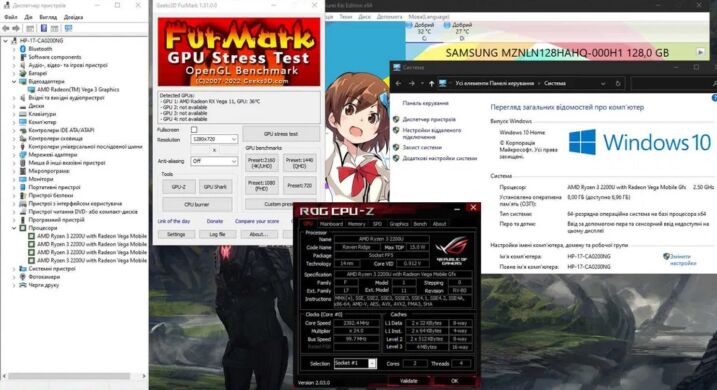
Task: Open the Файл menu in Device Manager
Action: click(x=11, y=17)
